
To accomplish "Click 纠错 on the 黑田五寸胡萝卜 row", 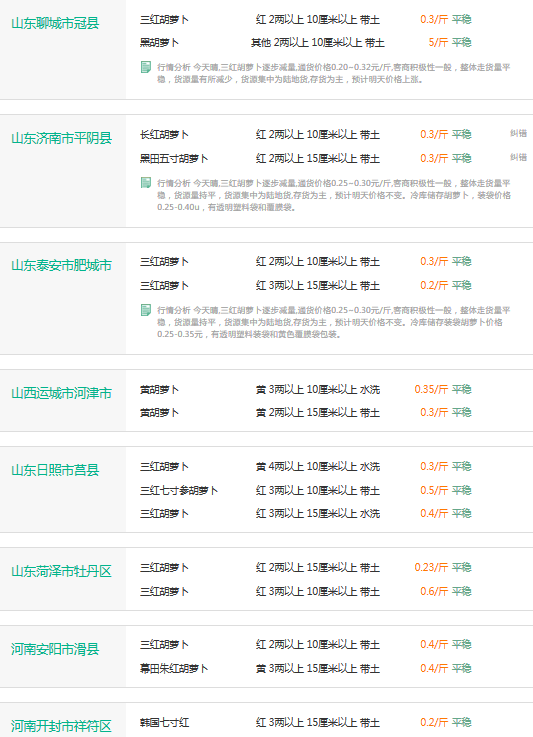I will [x=518, y=157].
